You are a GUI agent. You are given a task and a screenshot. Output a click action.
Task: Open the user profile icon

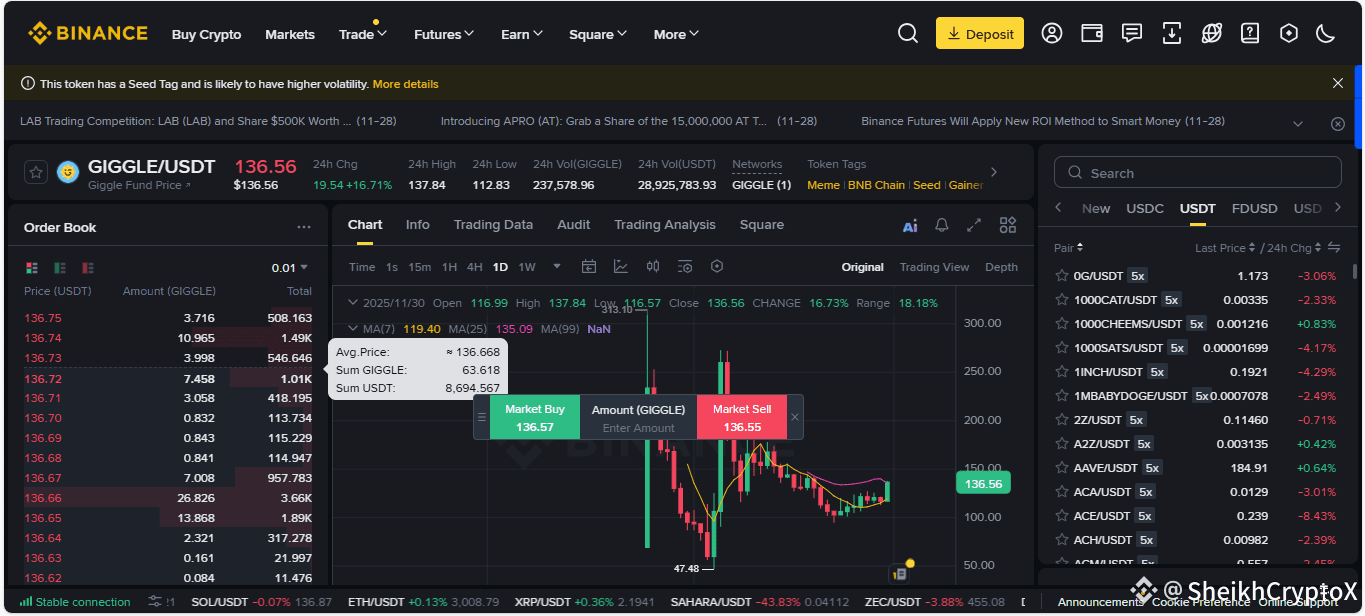coord(1052,33)
